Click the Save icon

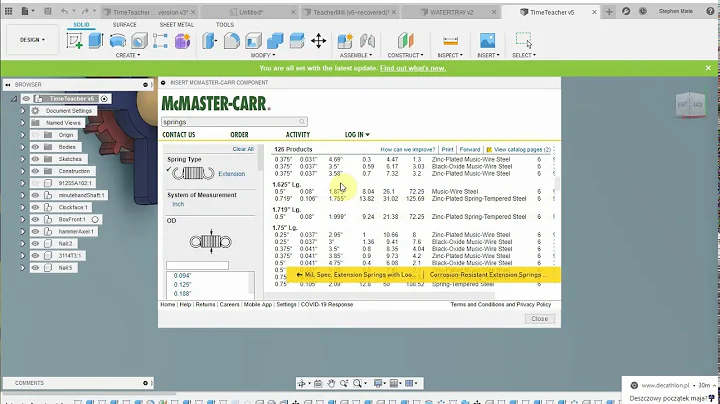(x=48, y=11)
